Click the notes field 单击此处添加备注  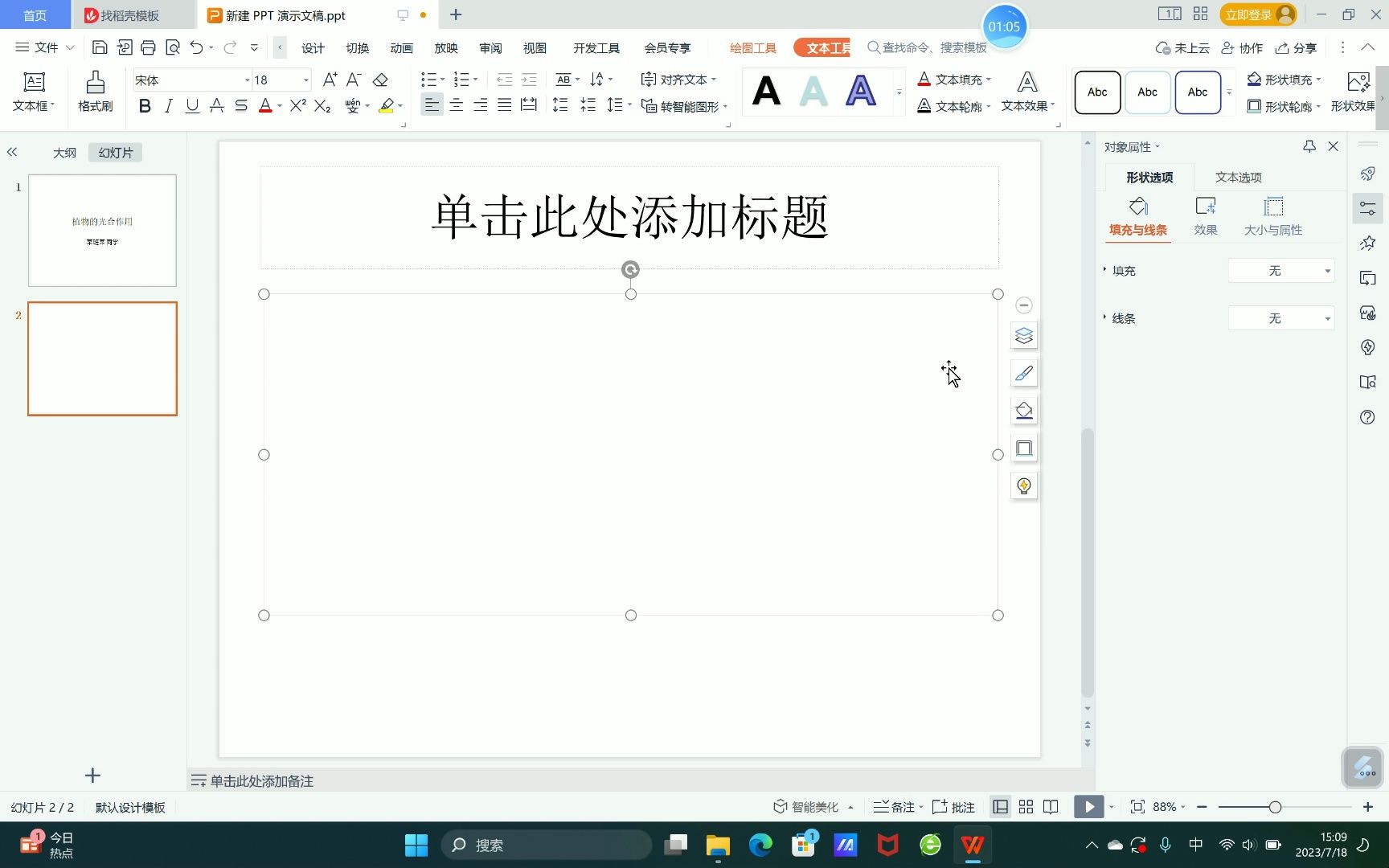click(x=261, y=781)
